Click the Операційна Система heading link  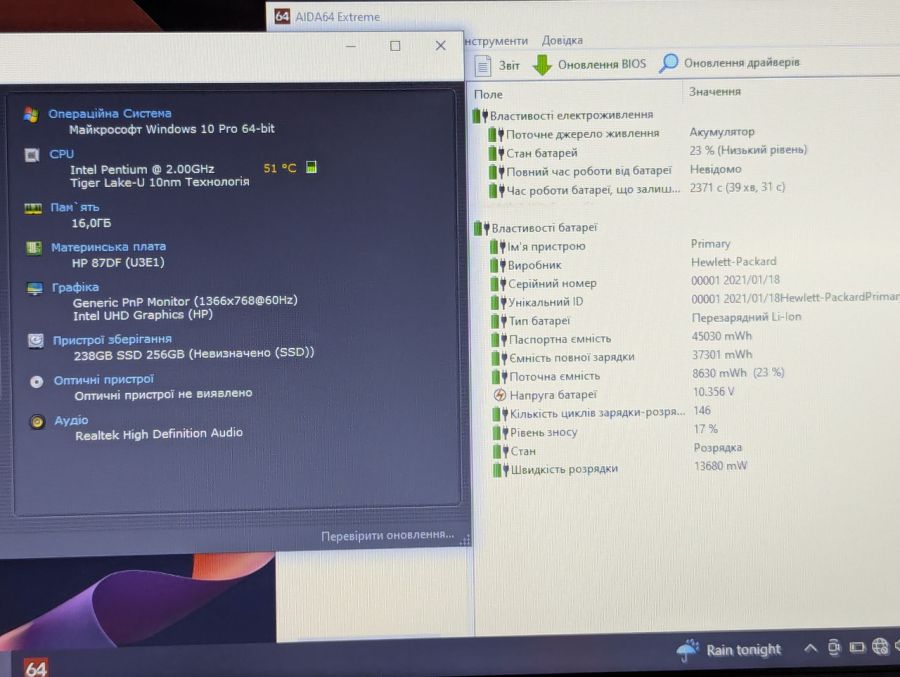(110, 113)
